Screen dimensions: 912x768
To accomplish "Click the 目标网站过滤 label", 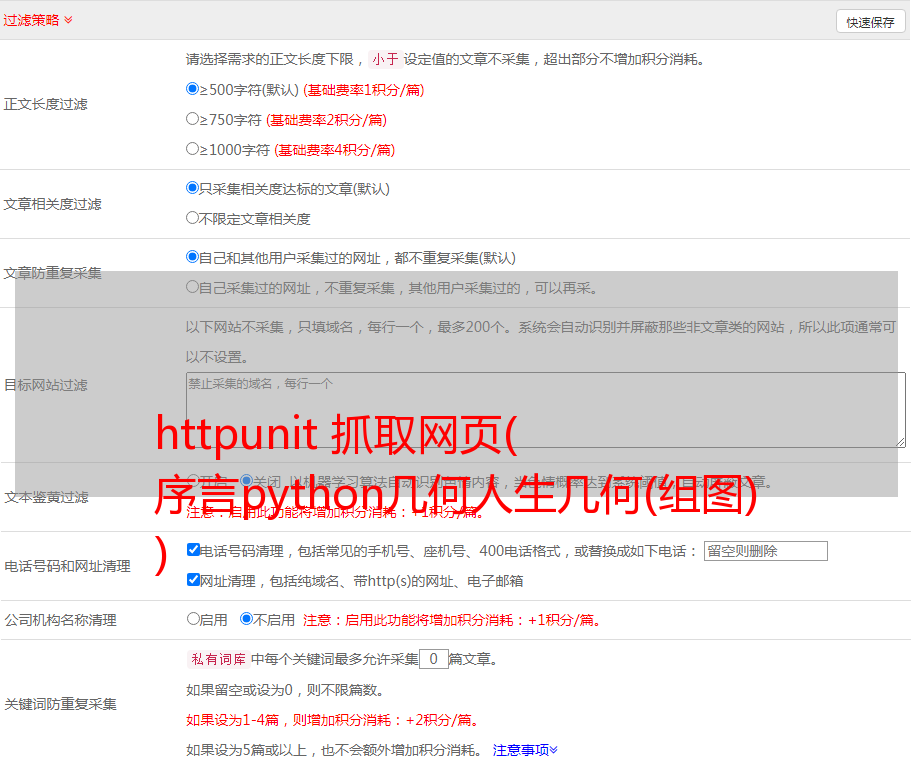I will (45, 385).
